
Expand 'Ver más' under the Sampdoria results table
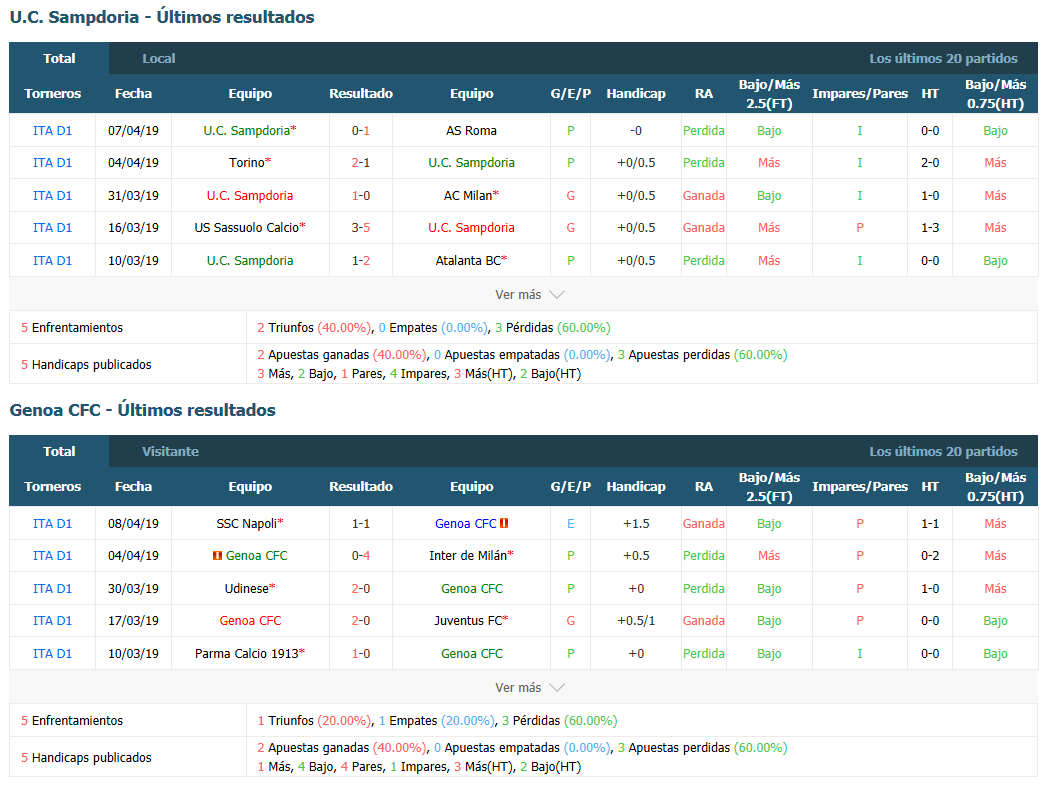[529, 294]
